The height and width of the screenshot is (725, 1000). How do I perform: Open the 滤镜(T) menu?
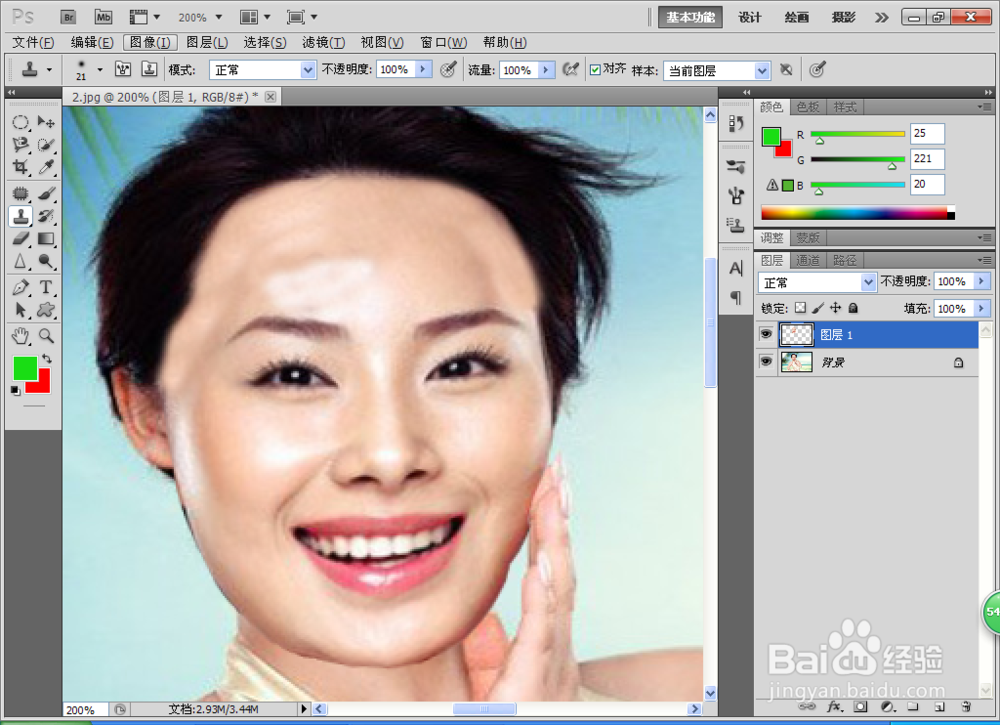coord(323,42)
